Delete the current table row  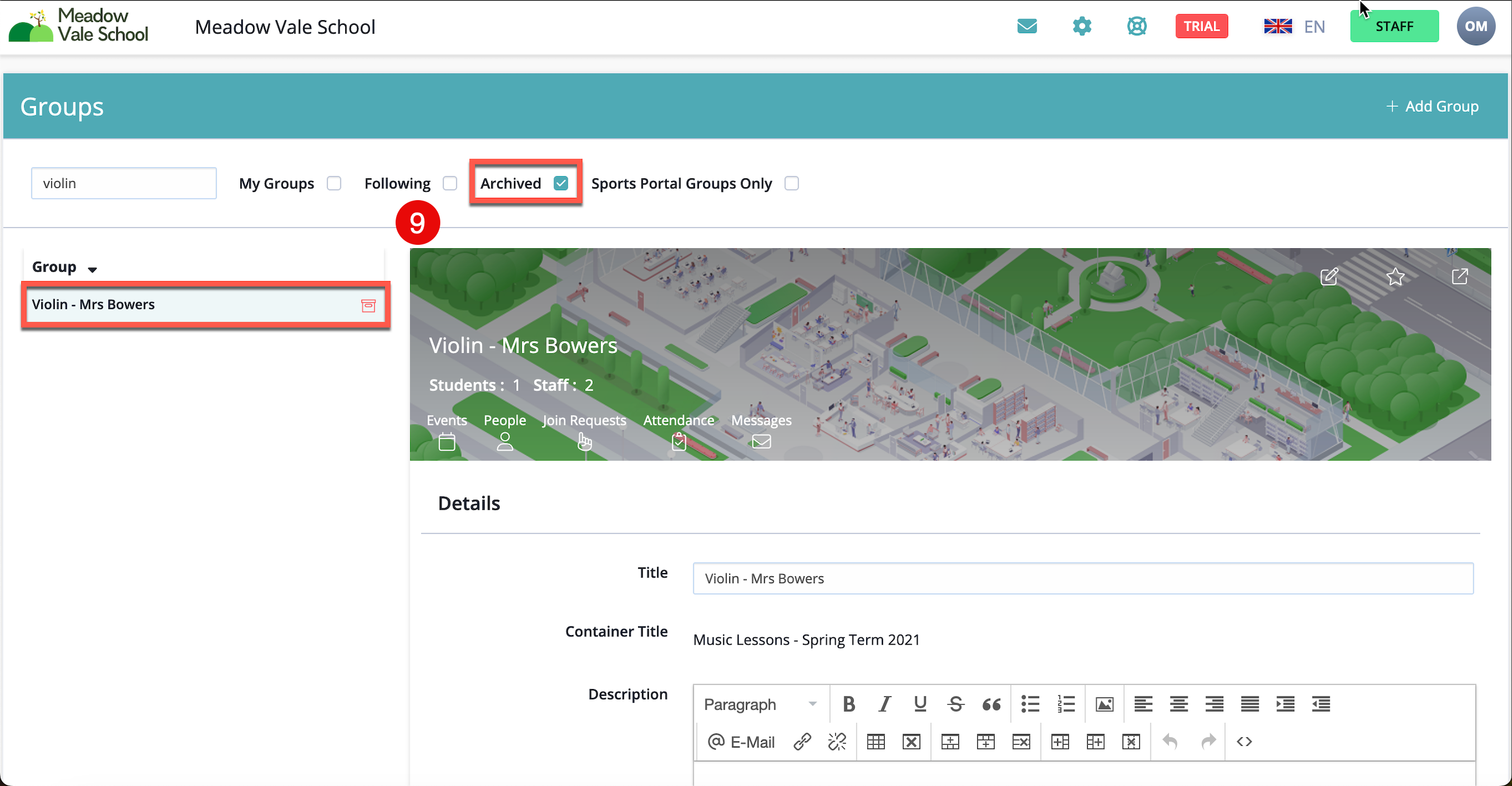[x=1021, y=741]
